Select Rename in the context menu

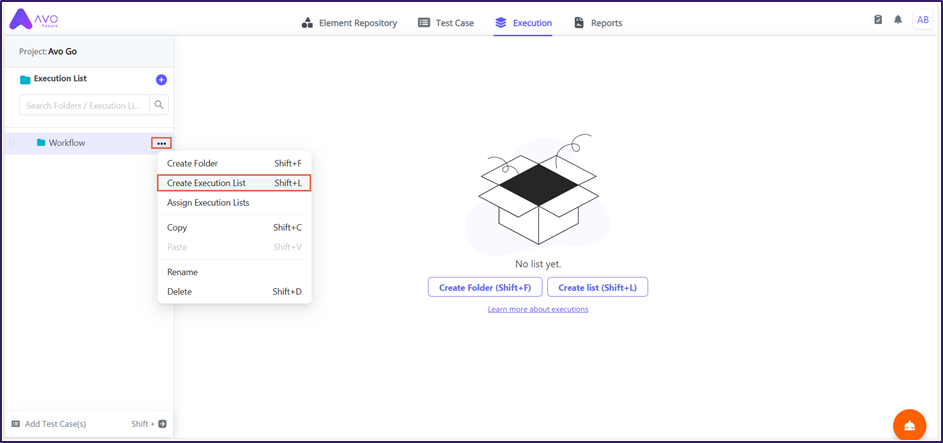tap(182, 272)
